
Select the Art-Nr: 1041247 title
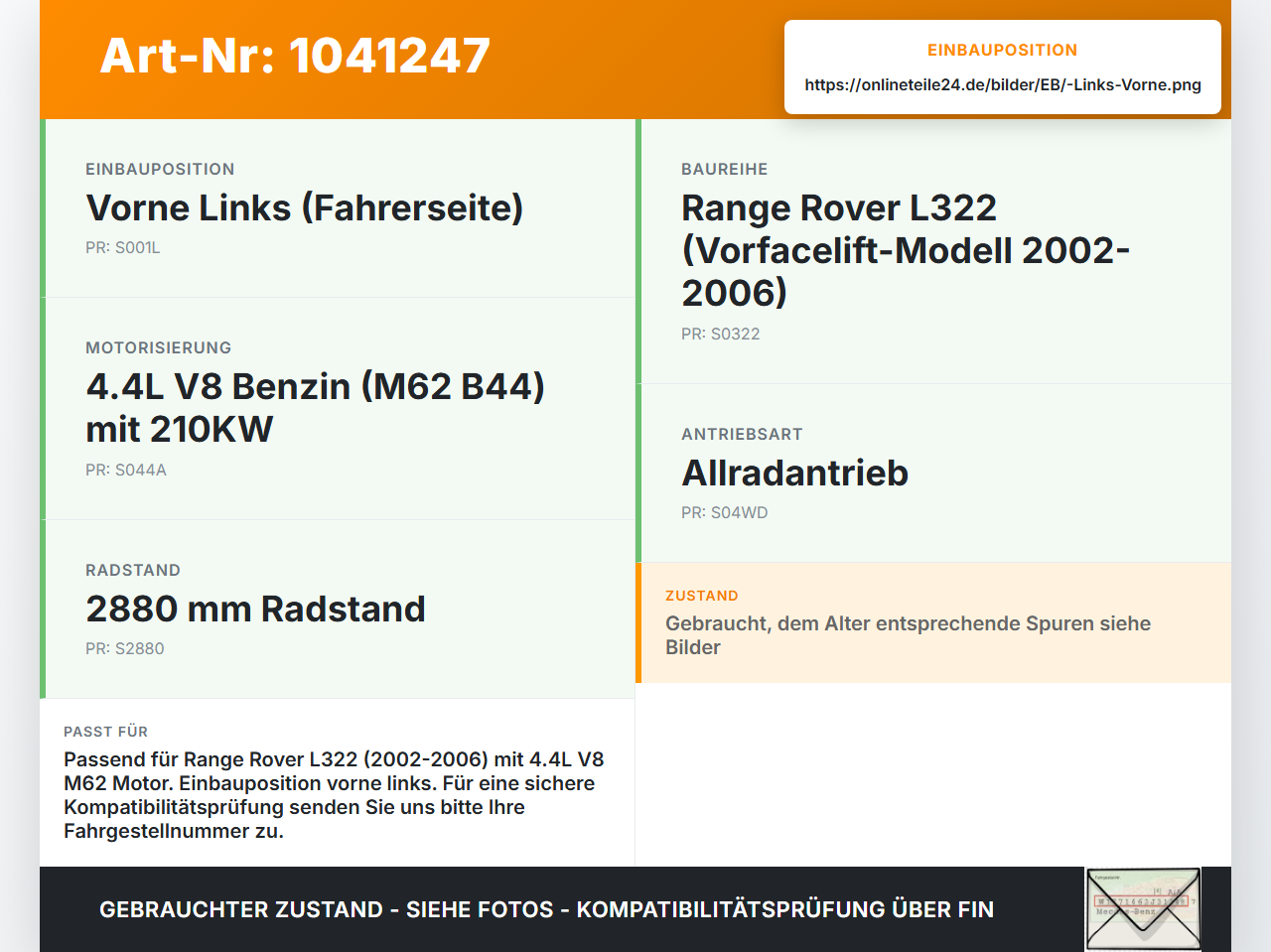click(x=295, y=56)
